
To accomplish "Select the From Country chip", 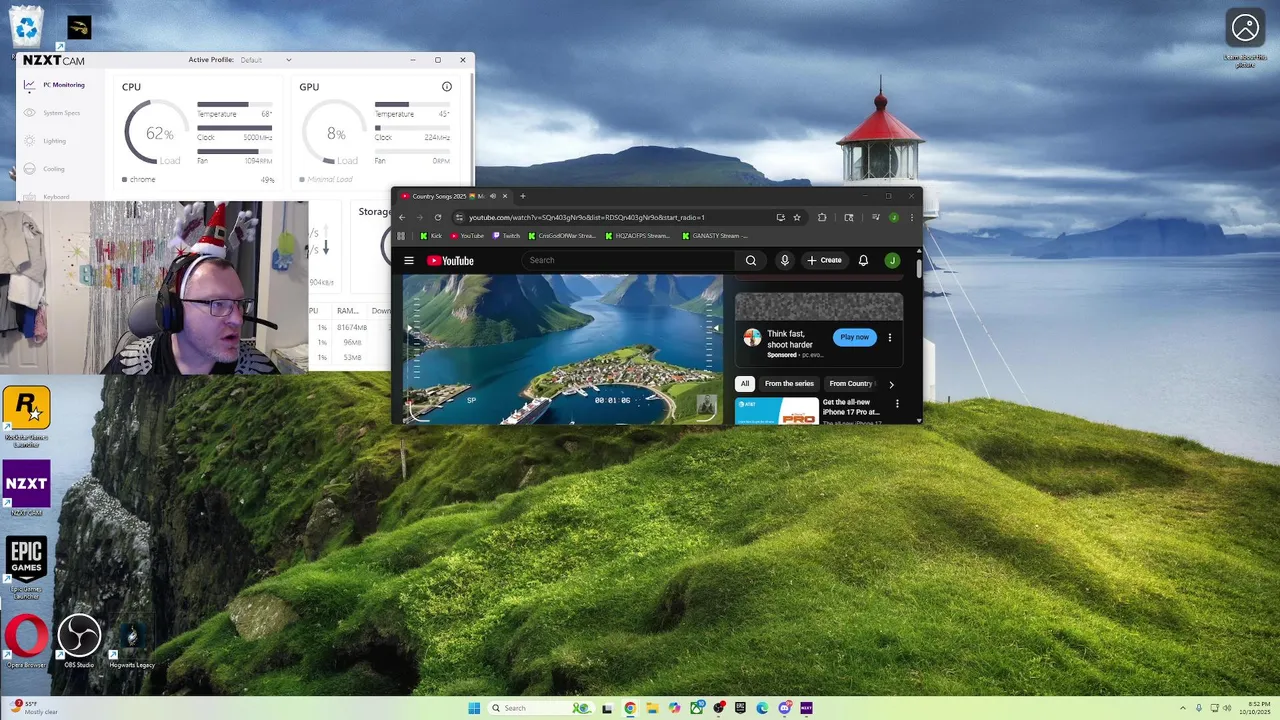I will (852, 384).
